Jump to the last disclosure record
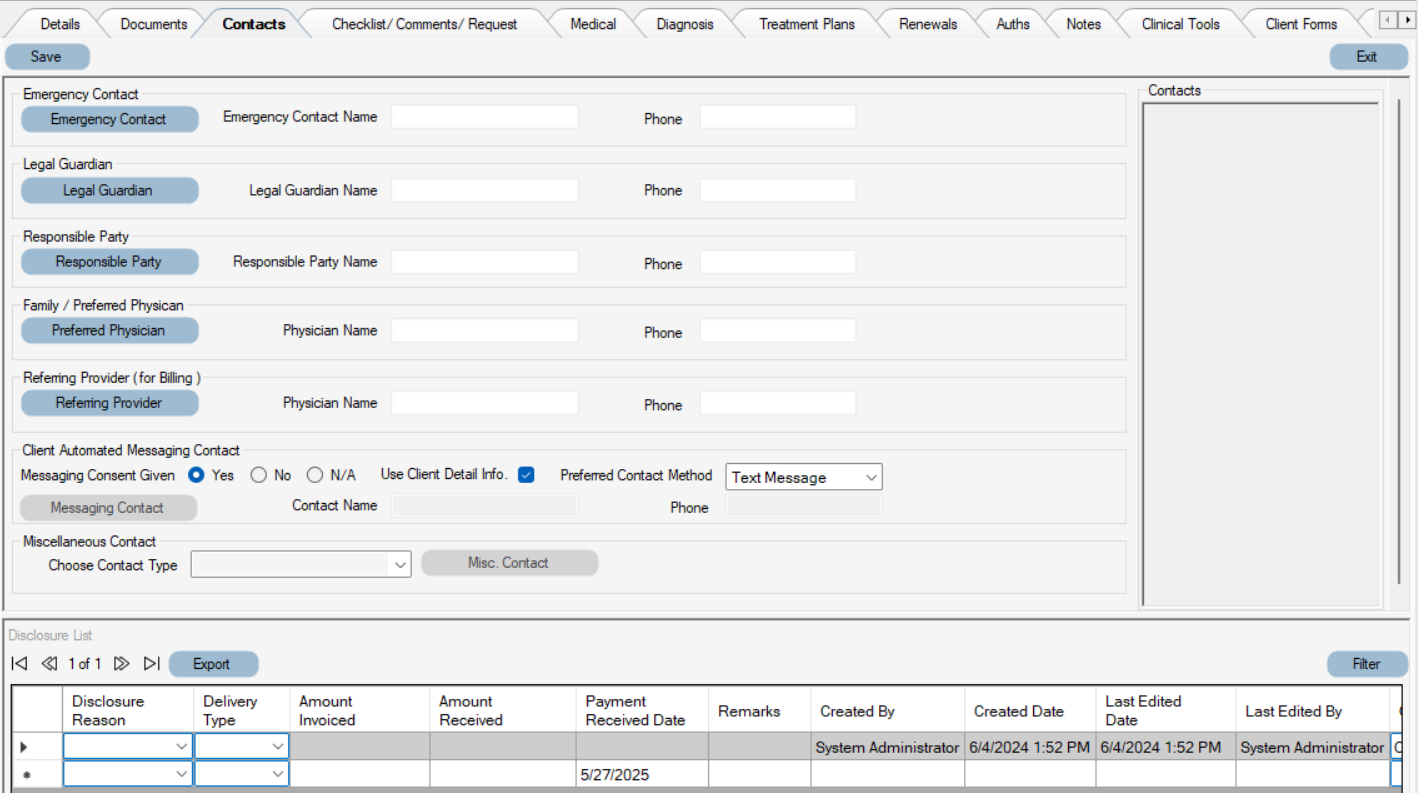The width and height of the screenshot is (1418, 793). pos(152,663)
